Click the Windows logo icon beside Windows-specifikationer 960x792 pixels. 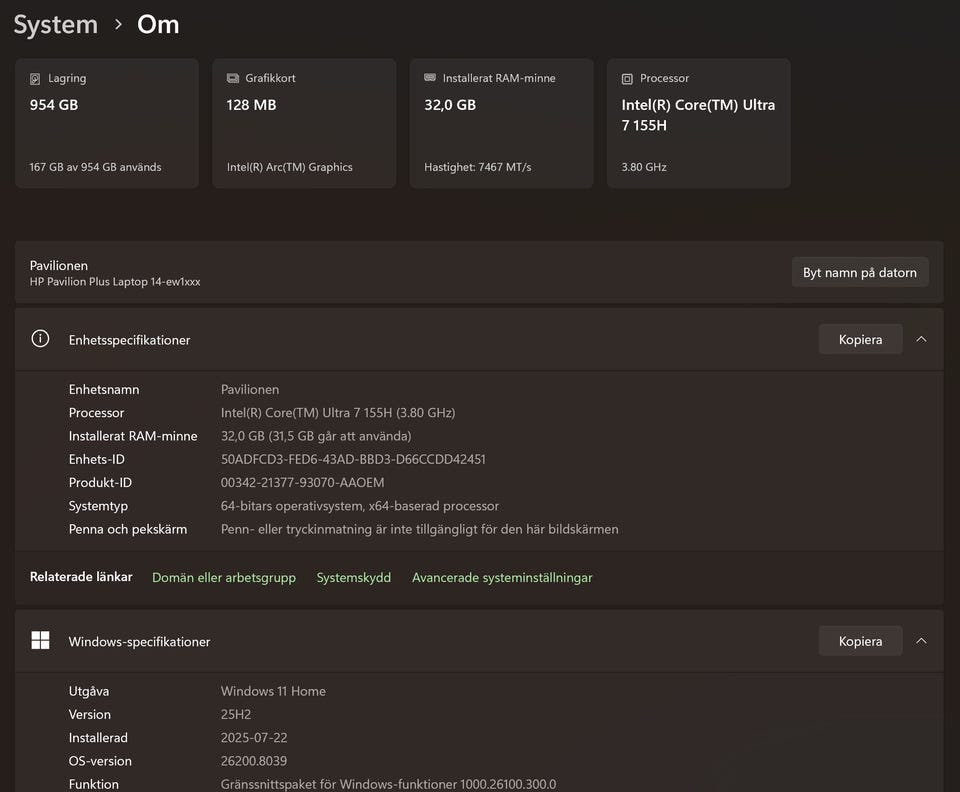click(x=40, y=641)
